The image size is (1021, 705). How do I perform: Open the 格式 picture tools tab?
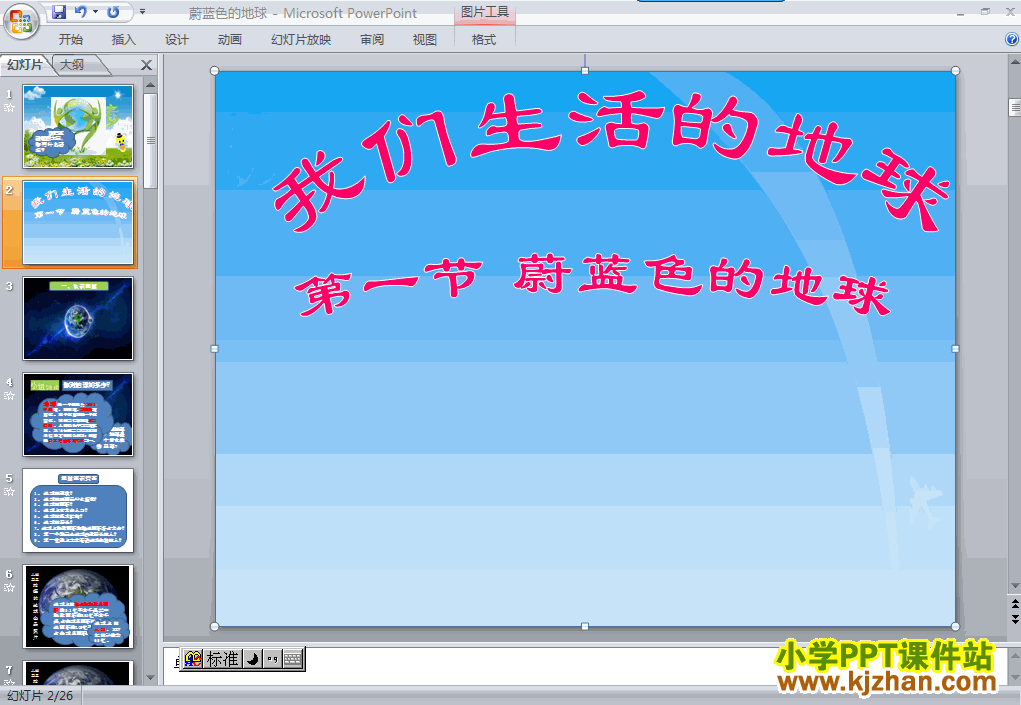tap(484, 40)
